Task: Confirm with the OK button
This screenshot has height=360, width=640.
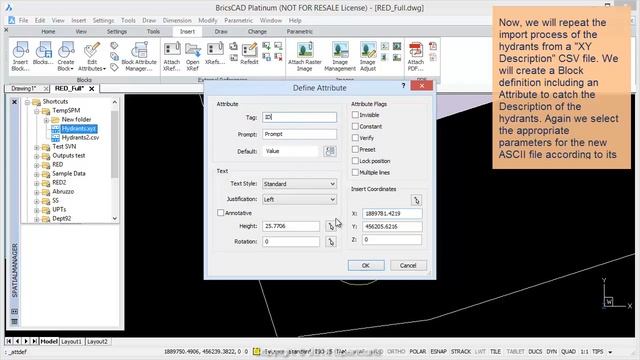Action: 366,265
